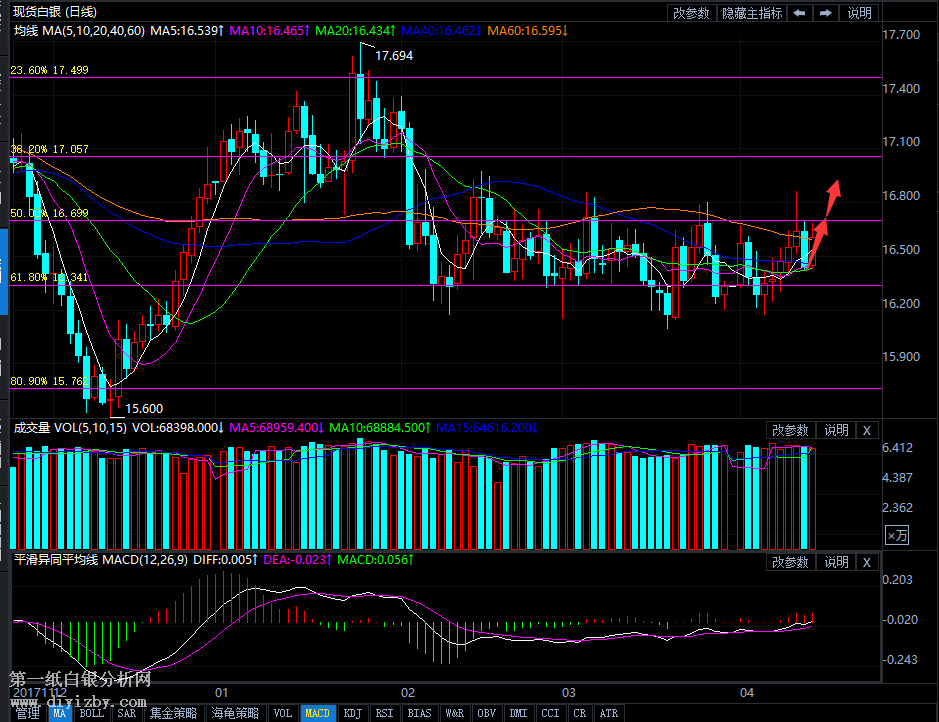
Task: Close the volume panel with X
Action: [866, 430]
